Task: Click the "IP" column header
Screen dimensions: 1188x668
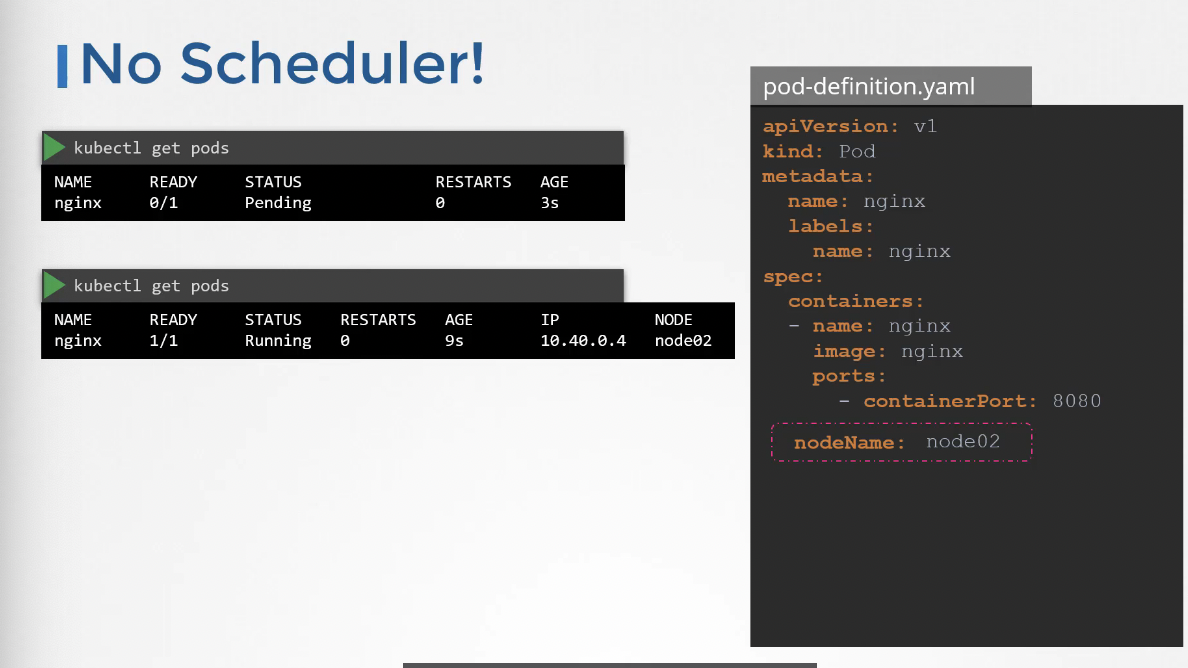Action: coord(550,320)
